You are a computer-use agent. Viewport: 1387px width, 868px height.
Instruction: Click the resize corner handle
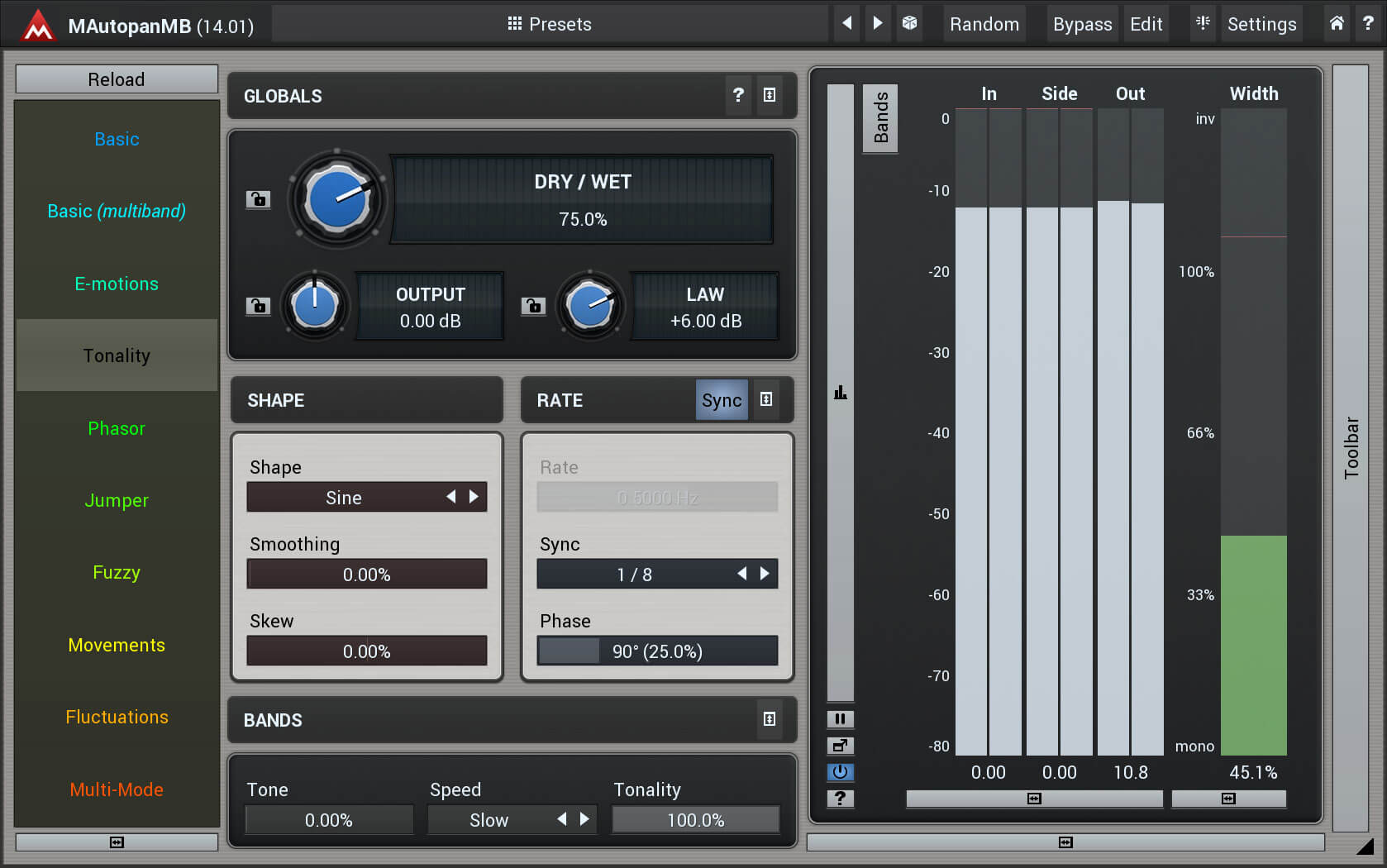[x=1366, y=846]
